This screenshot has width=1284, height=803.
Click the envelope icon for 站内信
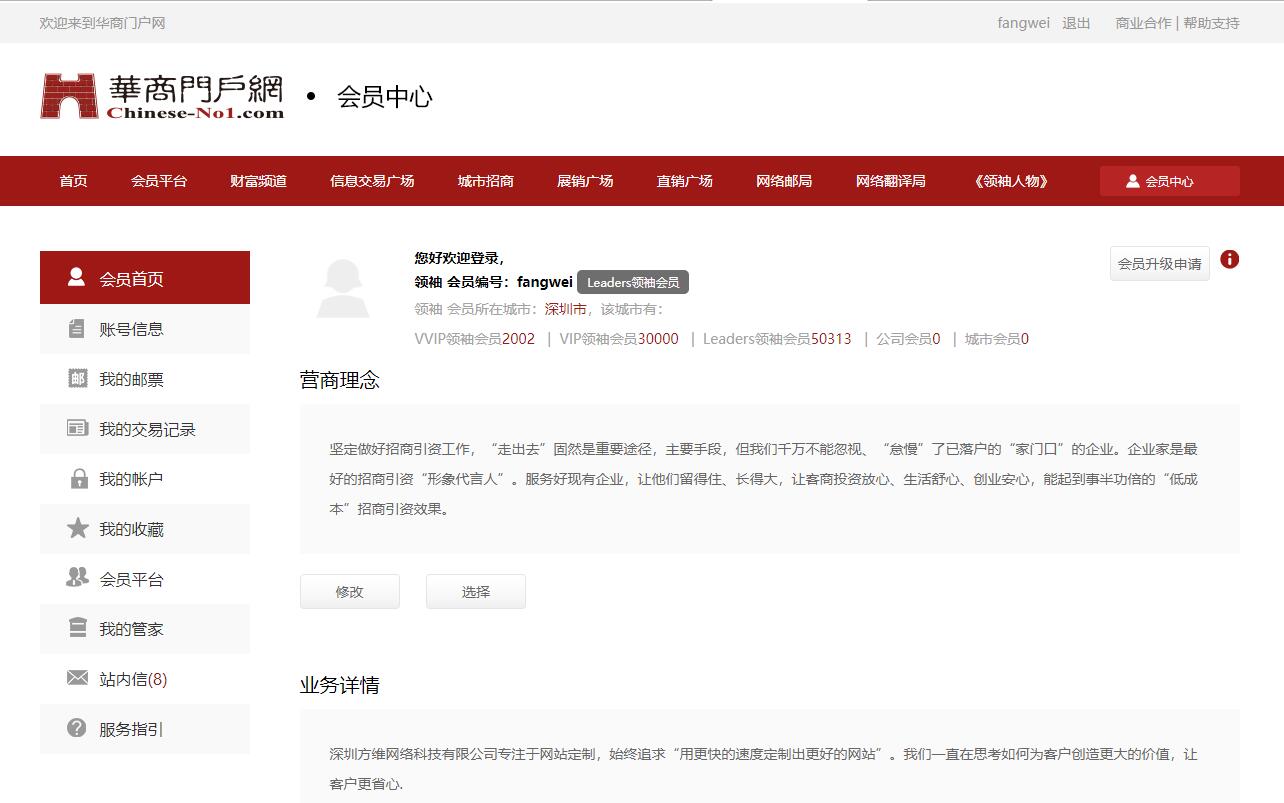point(77,678)
